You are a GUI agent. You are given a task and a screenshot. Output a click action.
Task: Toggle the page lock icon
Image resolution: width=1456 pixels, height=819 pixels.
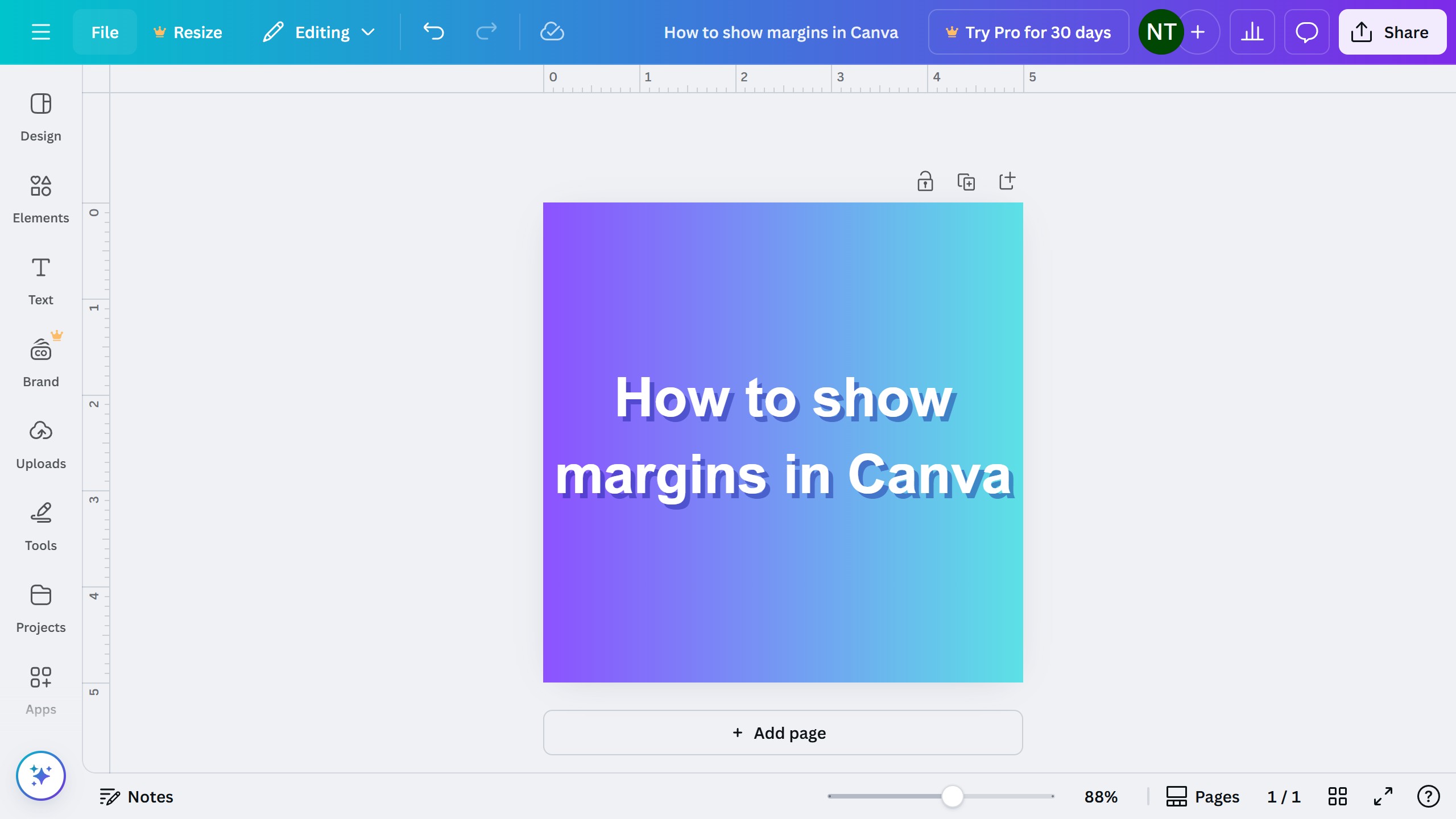(925, 182)
